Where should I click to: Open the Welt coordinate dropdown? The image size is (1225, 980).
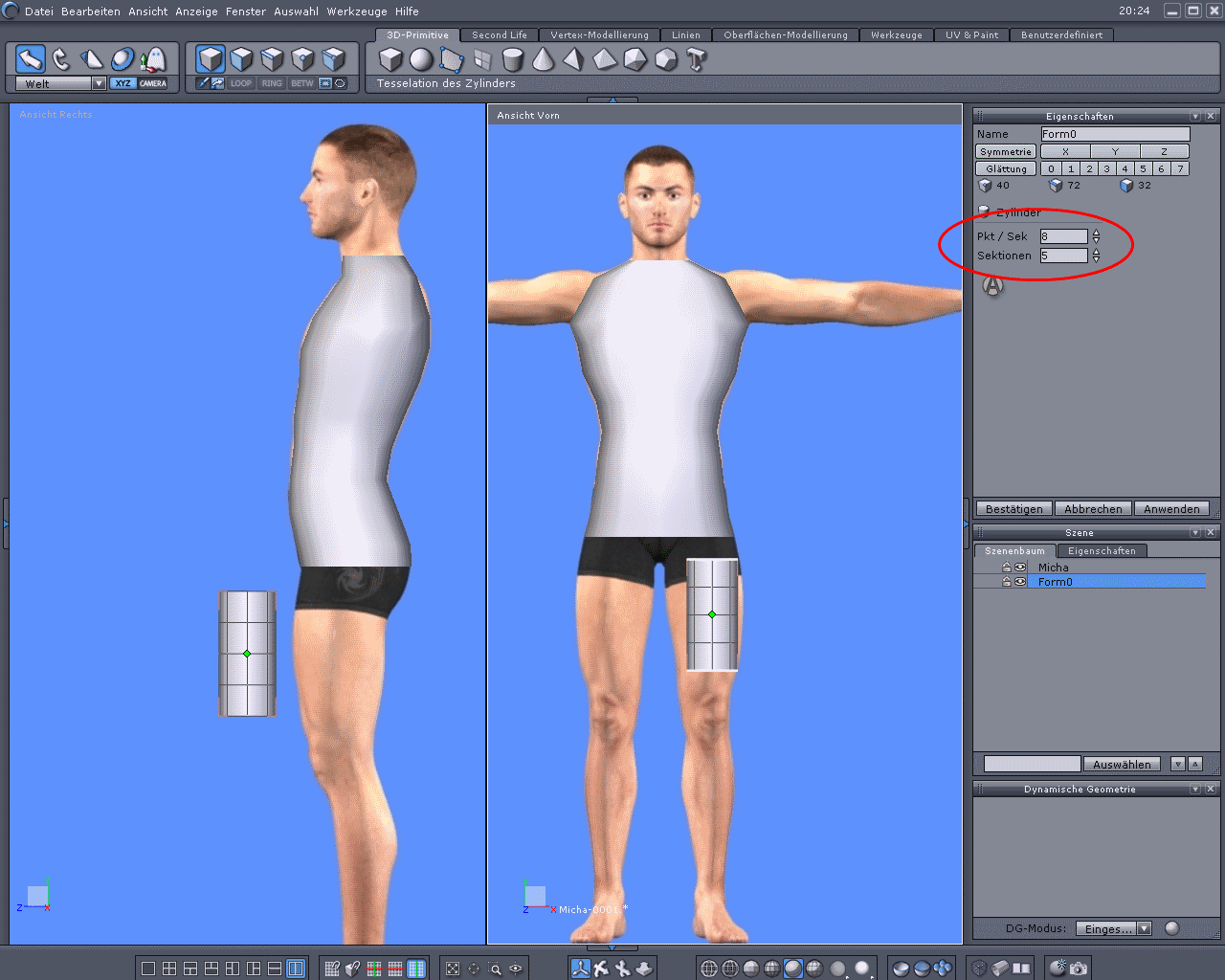coord(99,83)
